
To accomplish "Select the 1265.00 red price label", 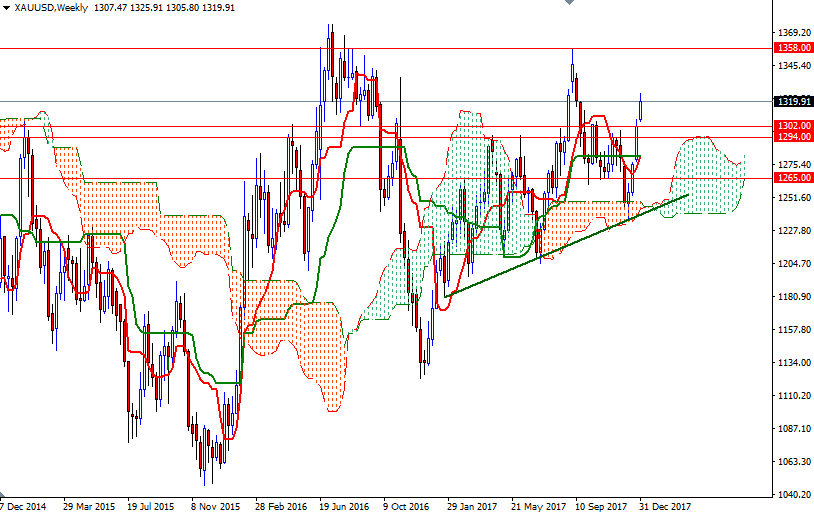I will (793, 178).
